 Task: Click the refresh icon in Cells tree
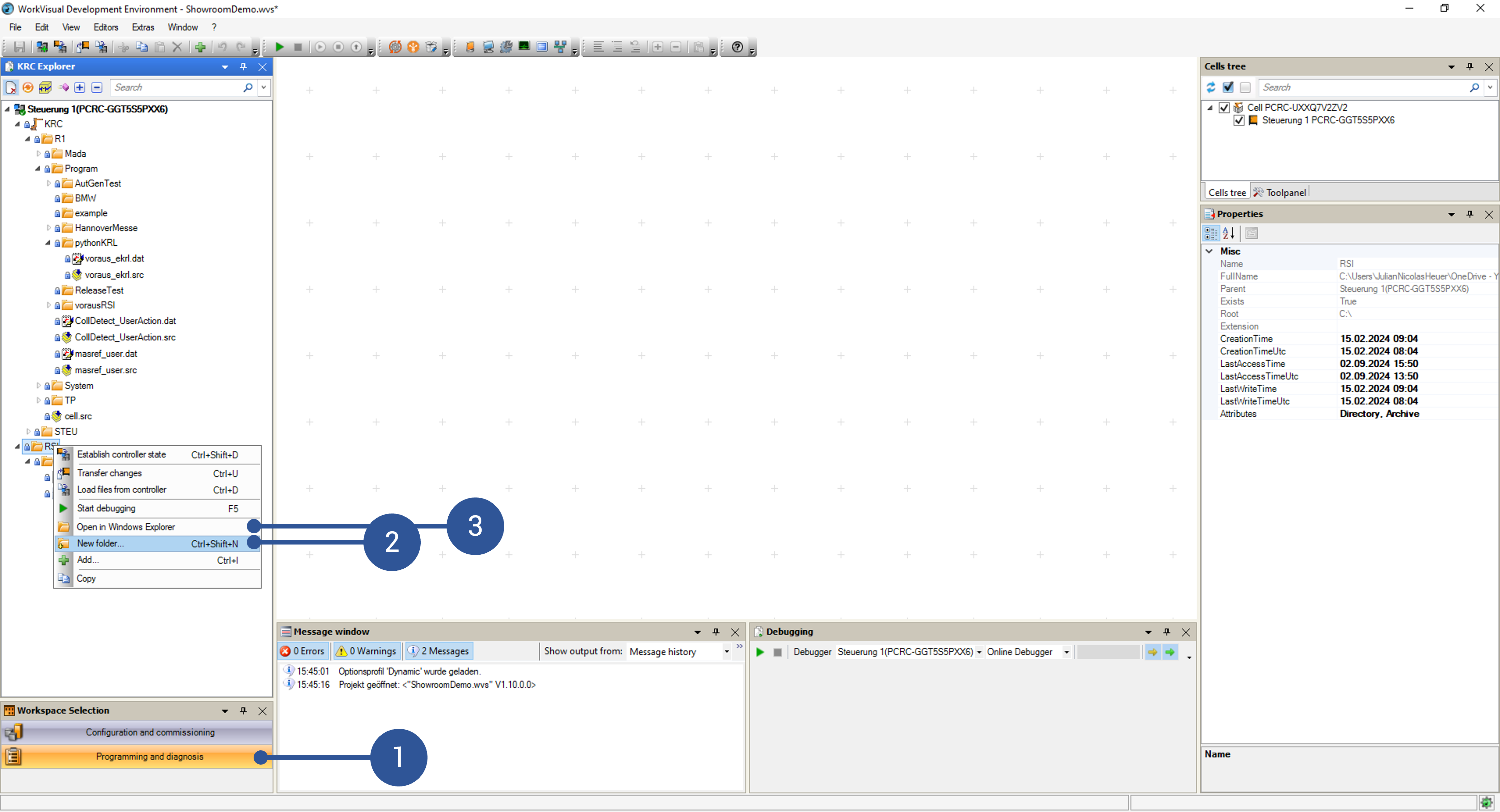tap(1211, 87)
